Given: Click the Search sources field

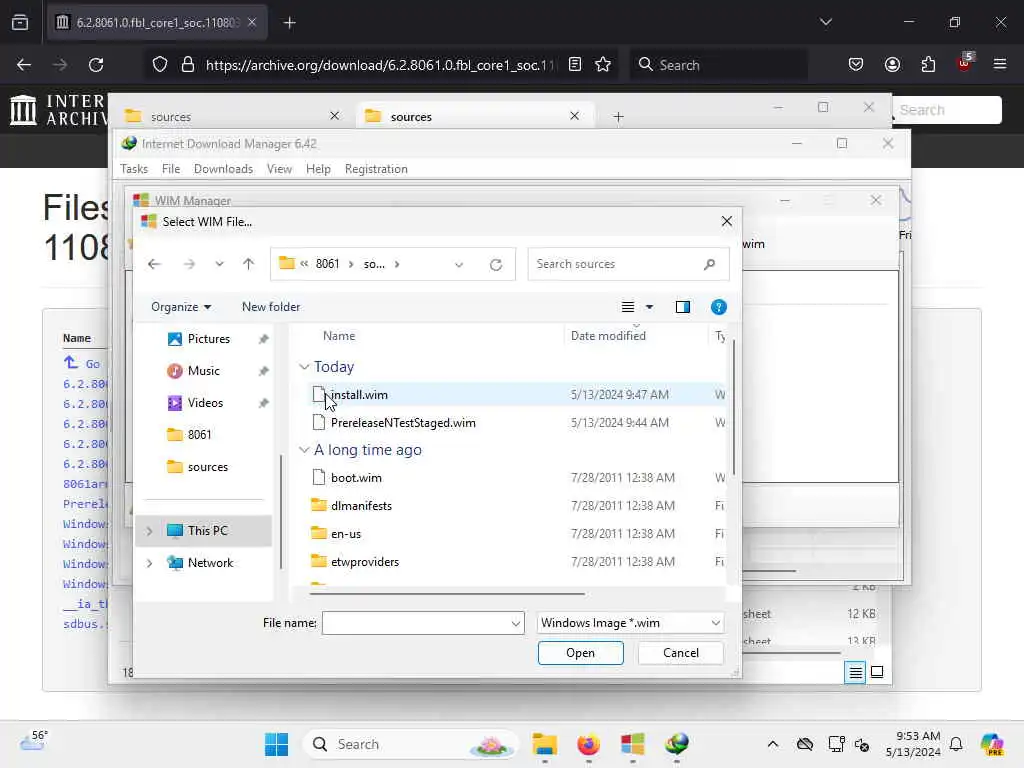Looking at the screenshot, I should [x=628, y=264].
